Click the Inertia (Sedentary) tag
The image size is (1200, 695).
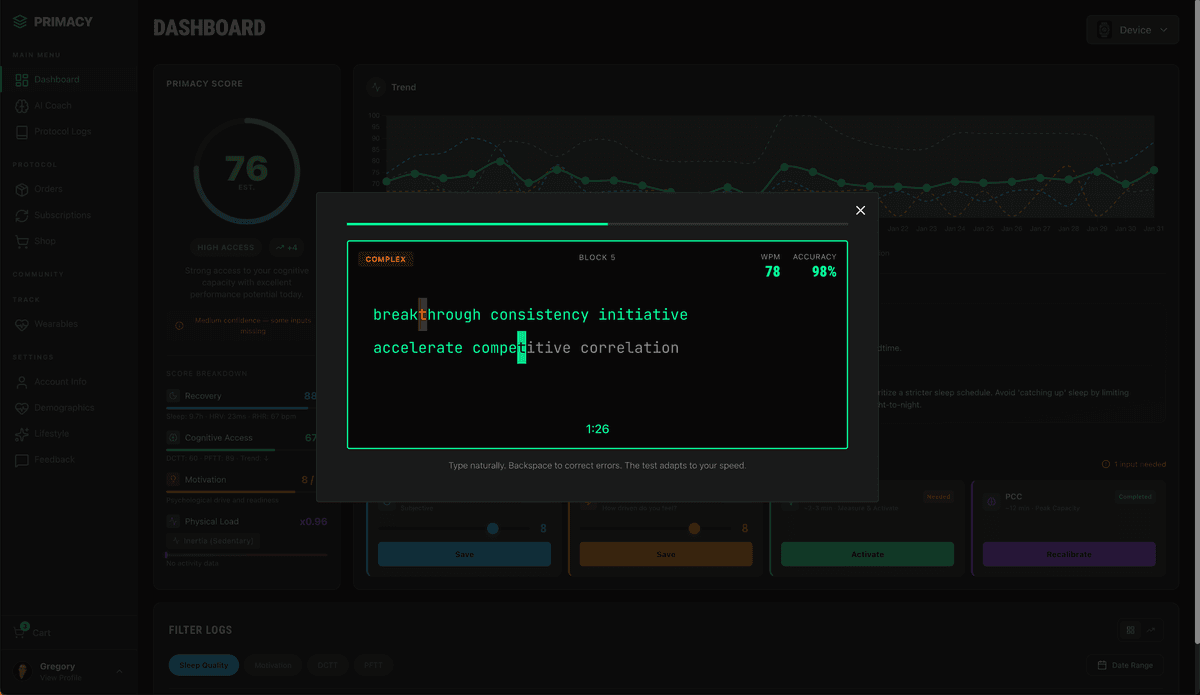(212, 541)
